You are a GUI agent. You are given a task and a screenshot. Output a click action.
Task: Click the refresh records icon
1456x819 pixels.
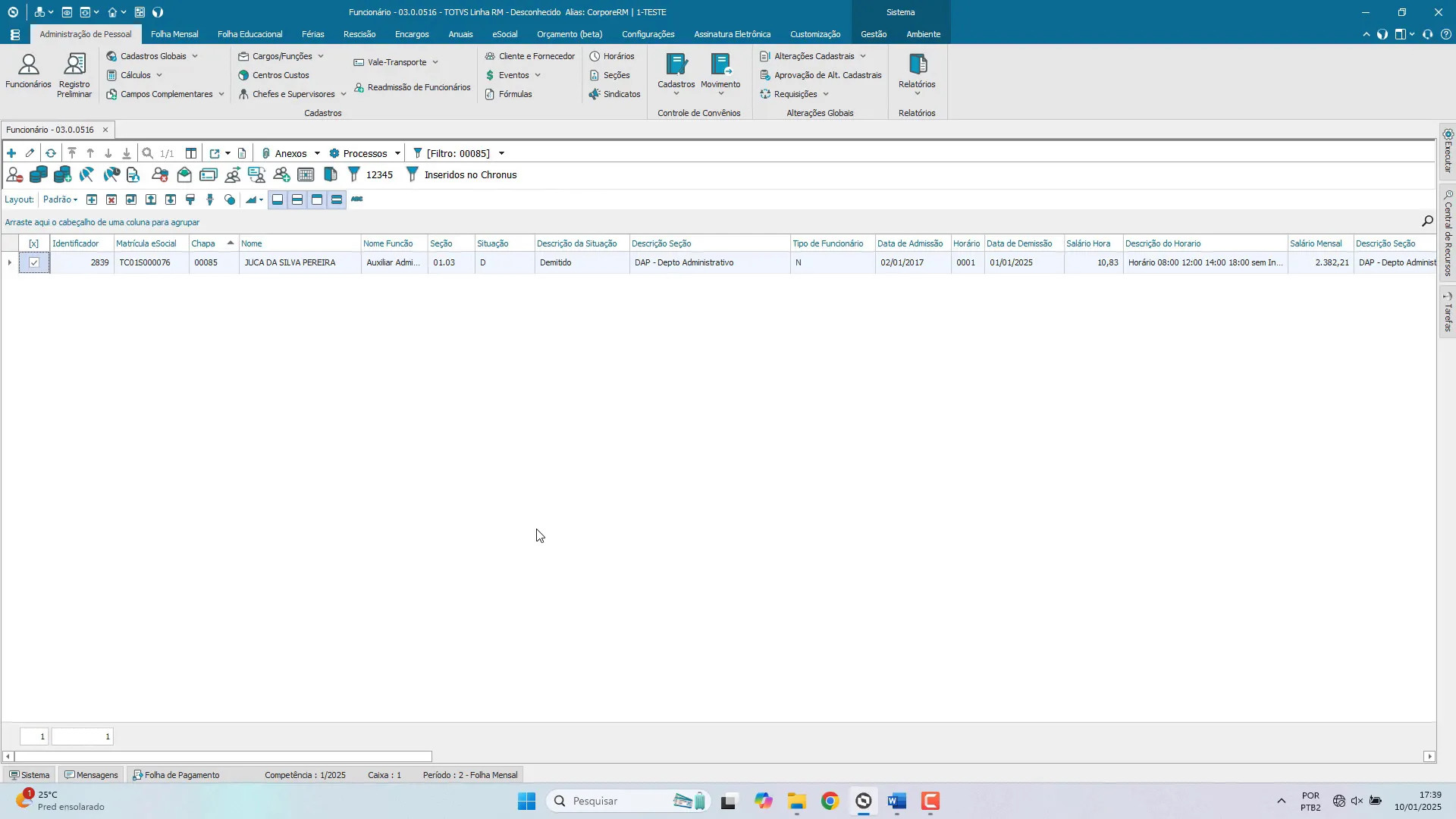51,153
